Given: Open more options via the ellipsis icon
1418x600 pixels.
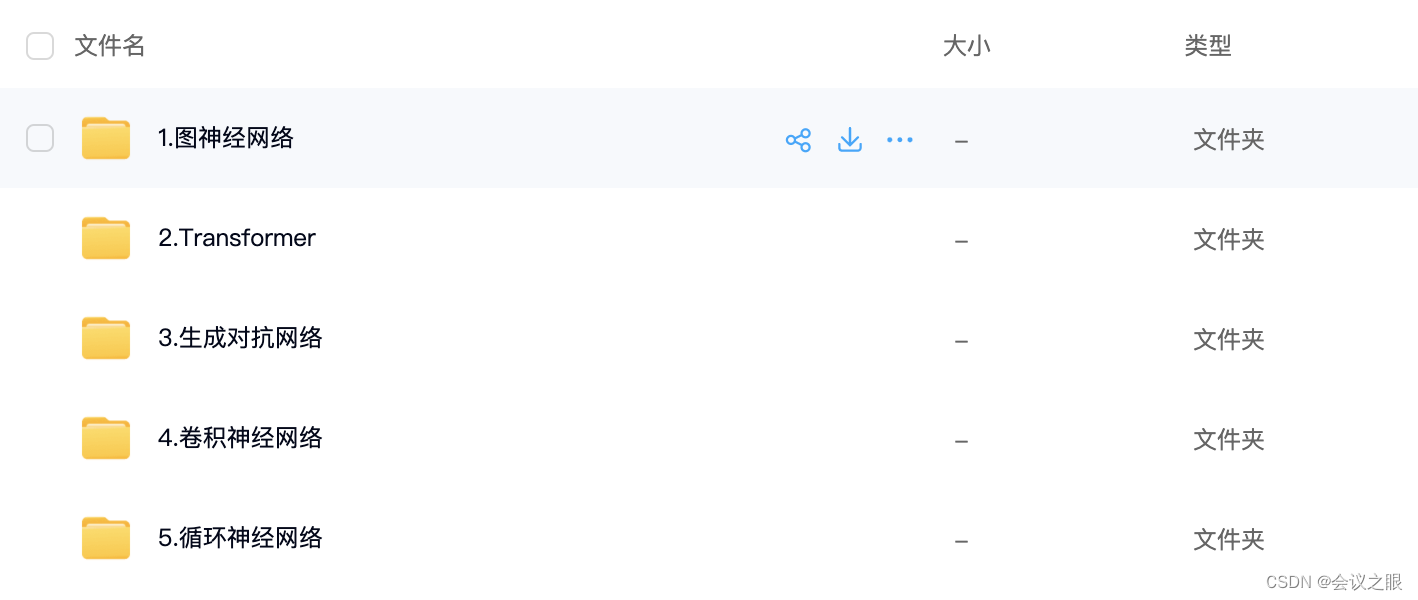Looking at the screenshot, I should [899, 139].
